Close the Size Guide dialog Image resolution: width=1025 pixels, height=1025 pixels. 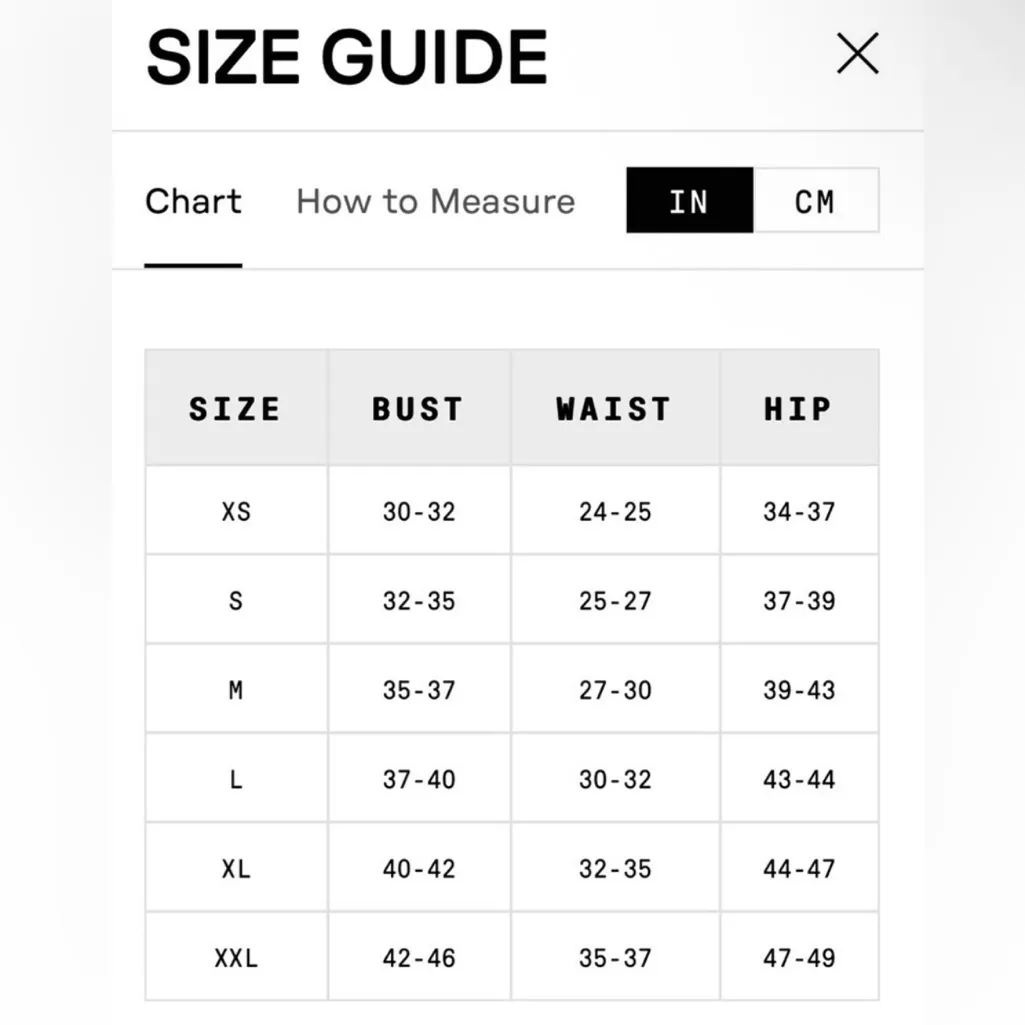click(x=857, y=54)
